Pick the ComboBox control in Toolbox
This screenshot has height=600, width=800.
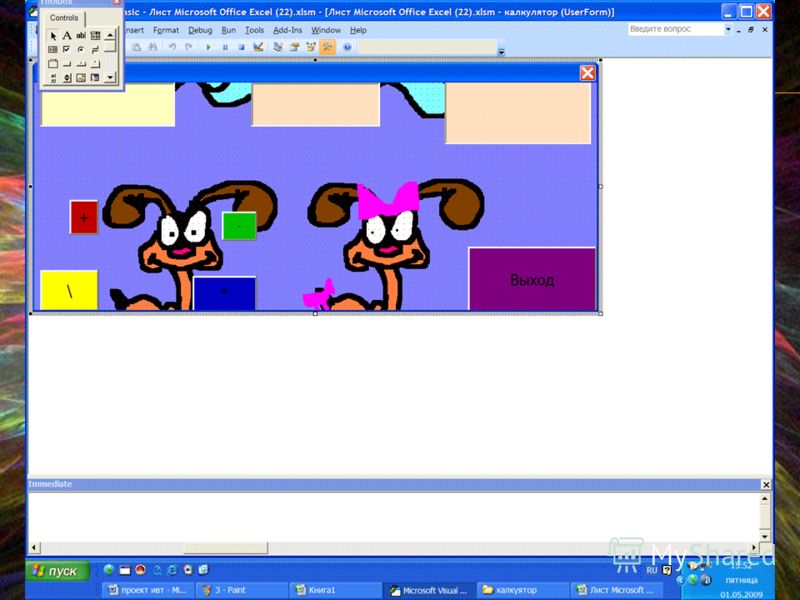tap(95, 36)
